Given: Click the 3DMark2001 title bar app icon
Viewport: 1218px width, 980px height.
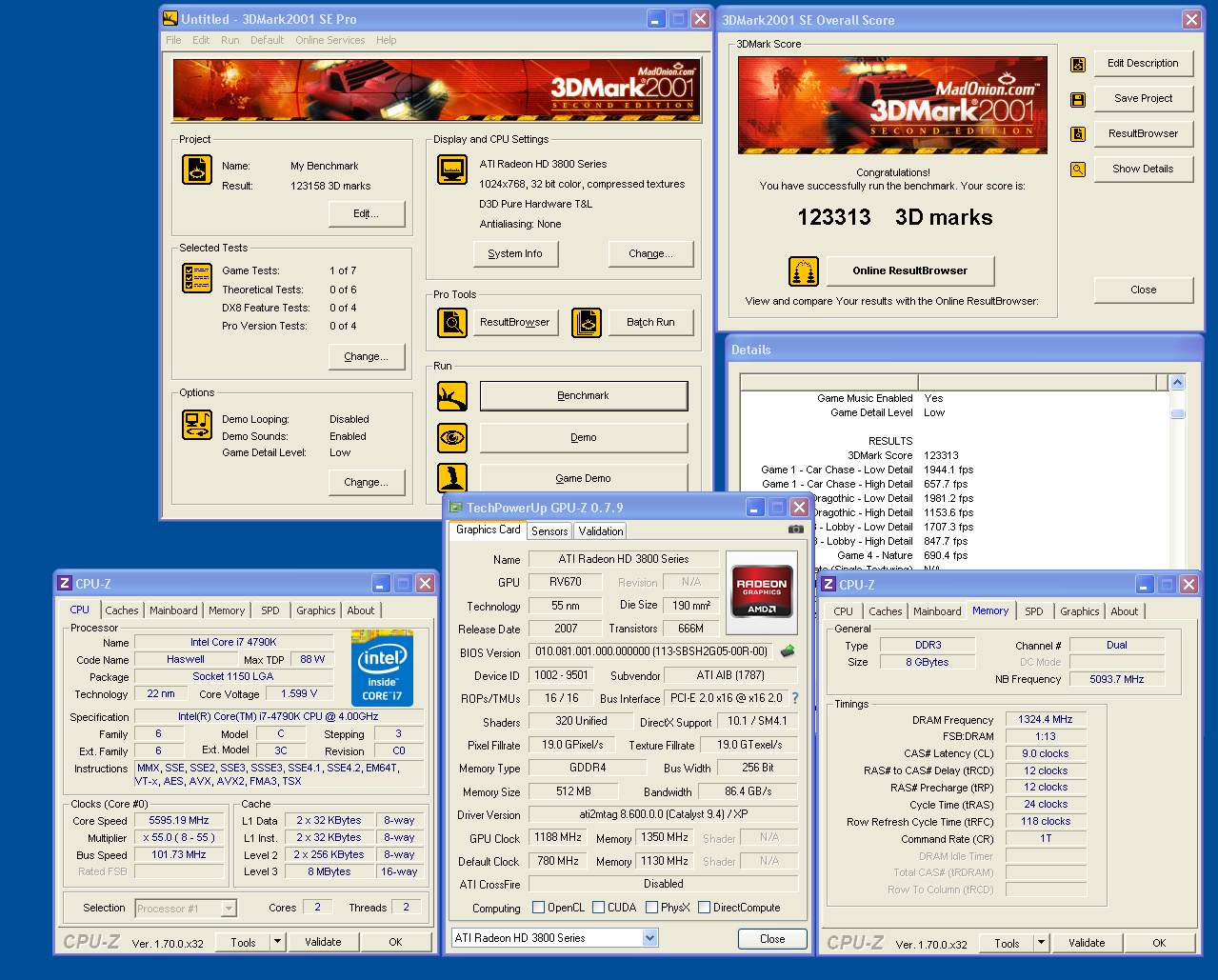Looking at the screenshot, I should tap(170, 18).
